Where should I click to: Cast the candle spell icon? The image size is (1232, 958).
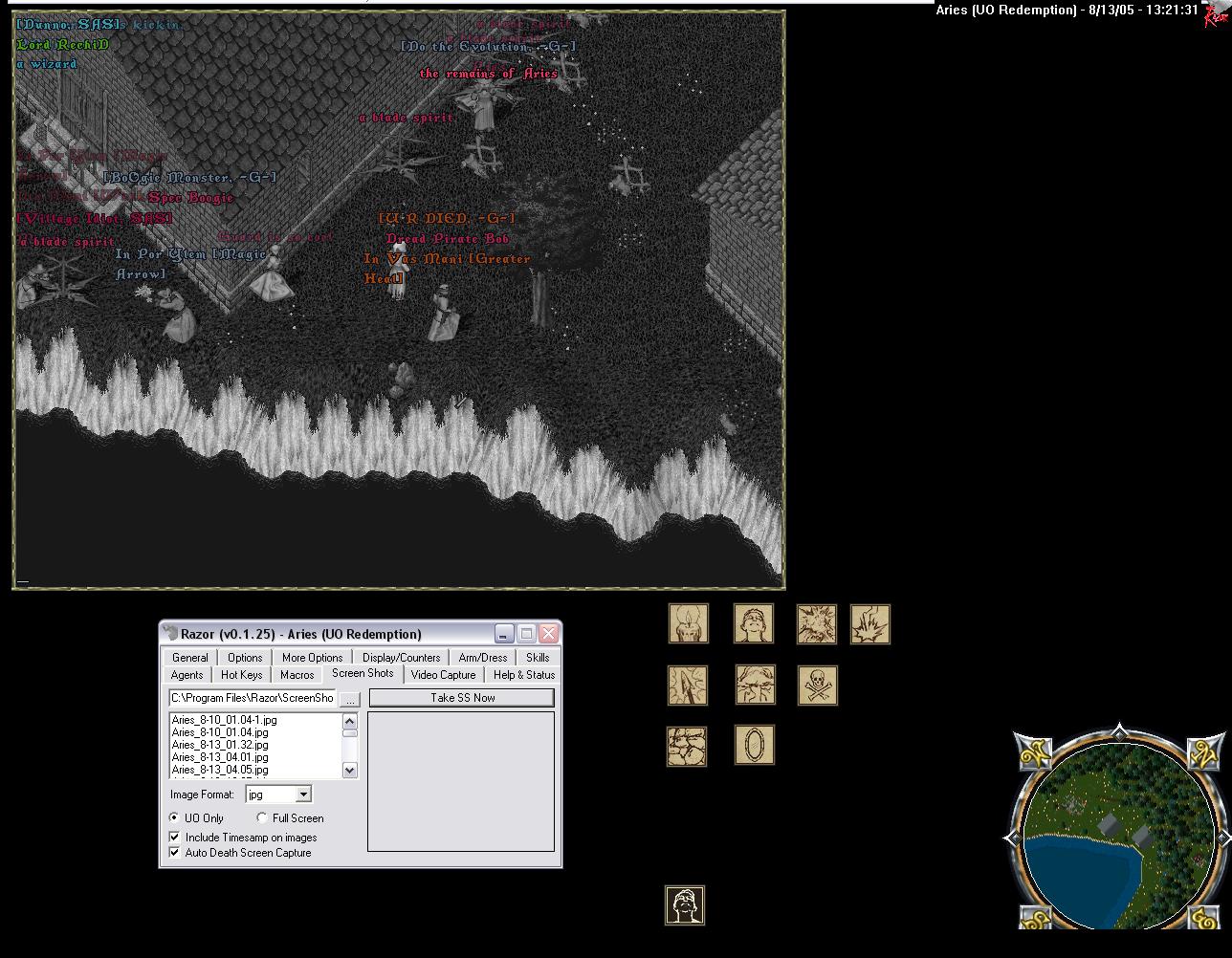click(x=688, y=624)
